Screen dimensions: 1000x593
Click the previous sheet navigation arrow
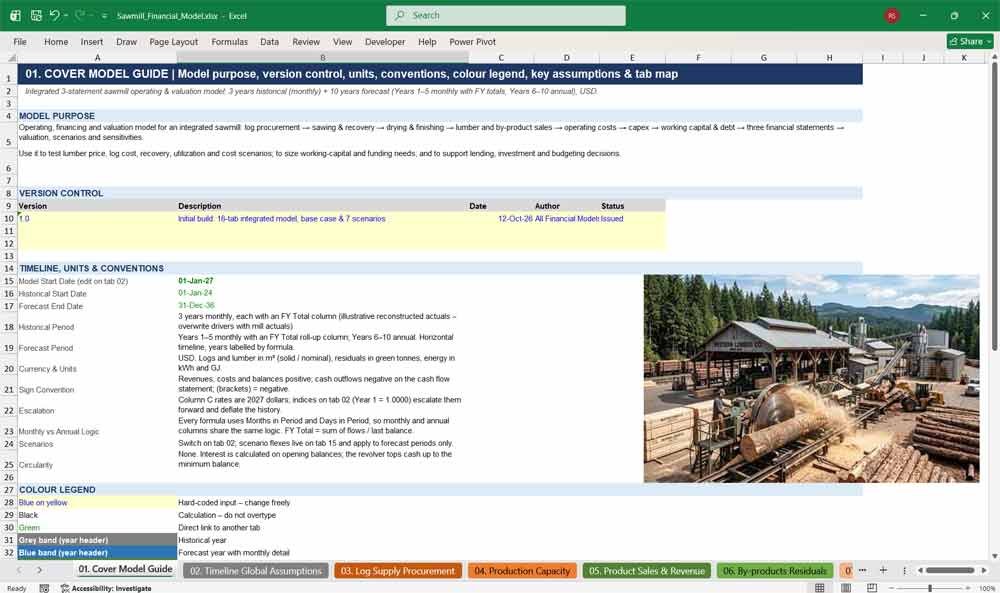pos(19,570)
